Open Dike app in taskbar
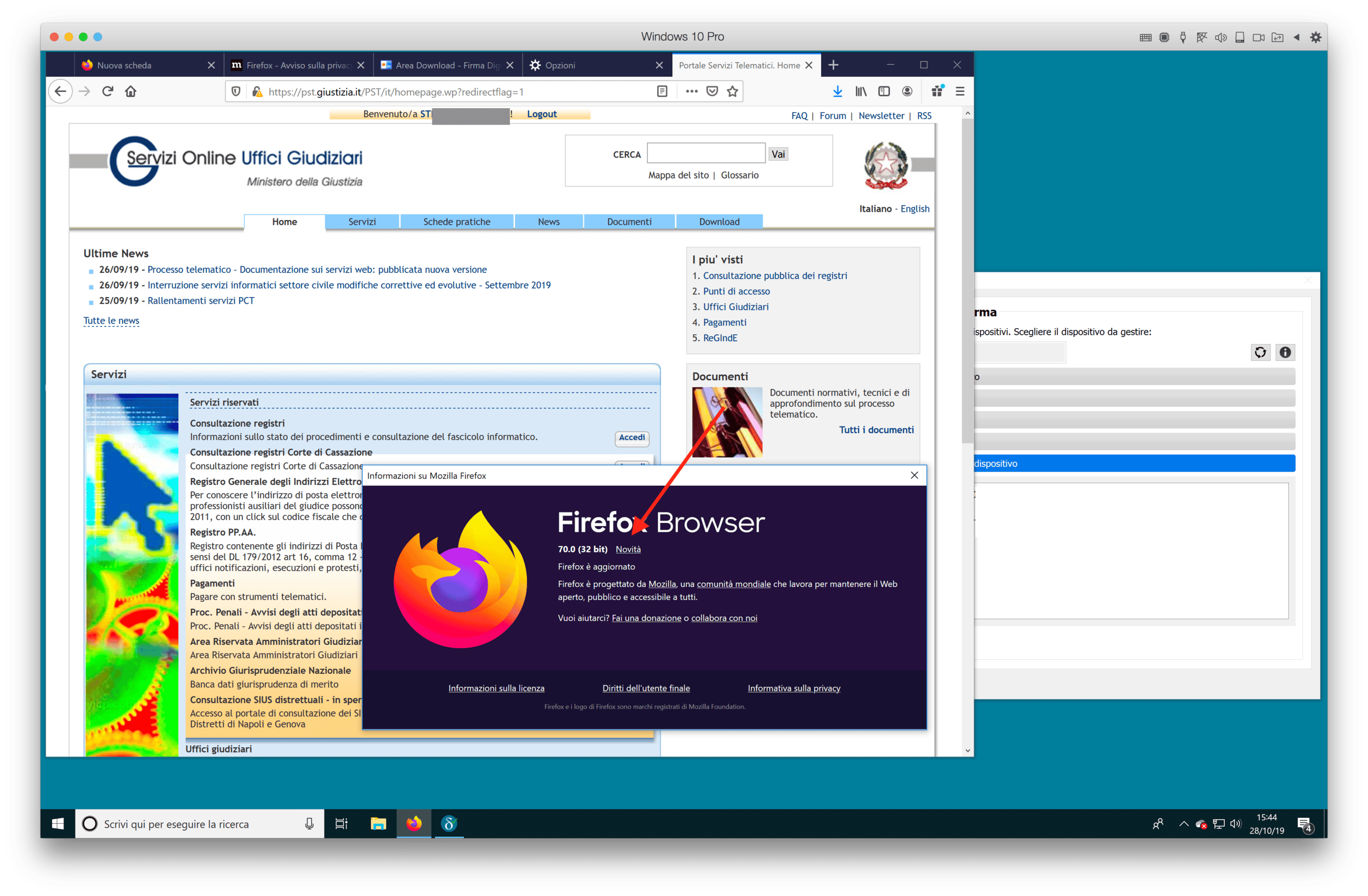 pos(449,824)
